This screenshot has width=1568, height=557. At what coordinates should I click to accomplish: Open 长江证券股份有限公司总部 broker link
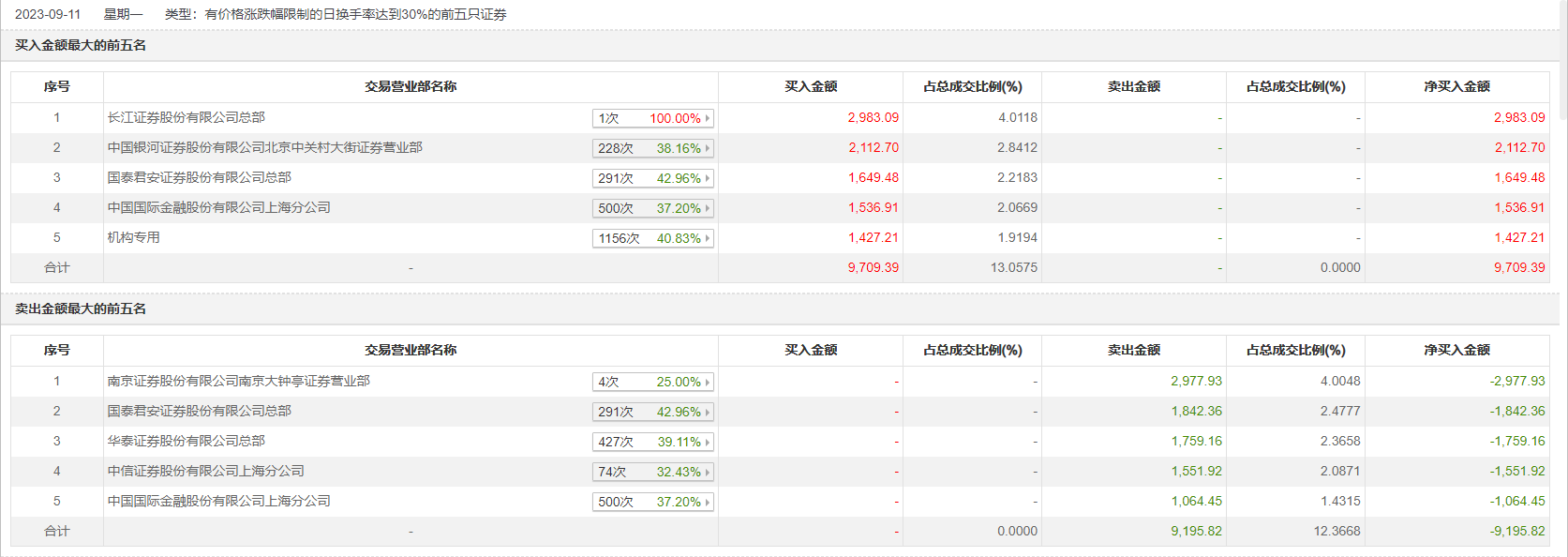pyautogui.click(x=186, y=117)
